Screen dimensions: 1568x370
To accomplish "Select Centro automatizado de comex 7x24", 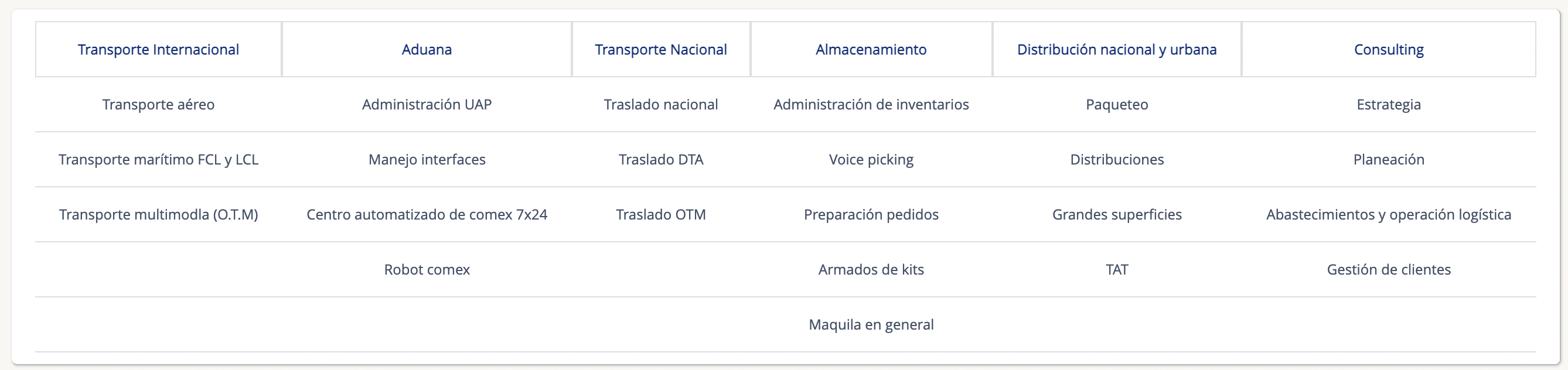I will 427,214.
